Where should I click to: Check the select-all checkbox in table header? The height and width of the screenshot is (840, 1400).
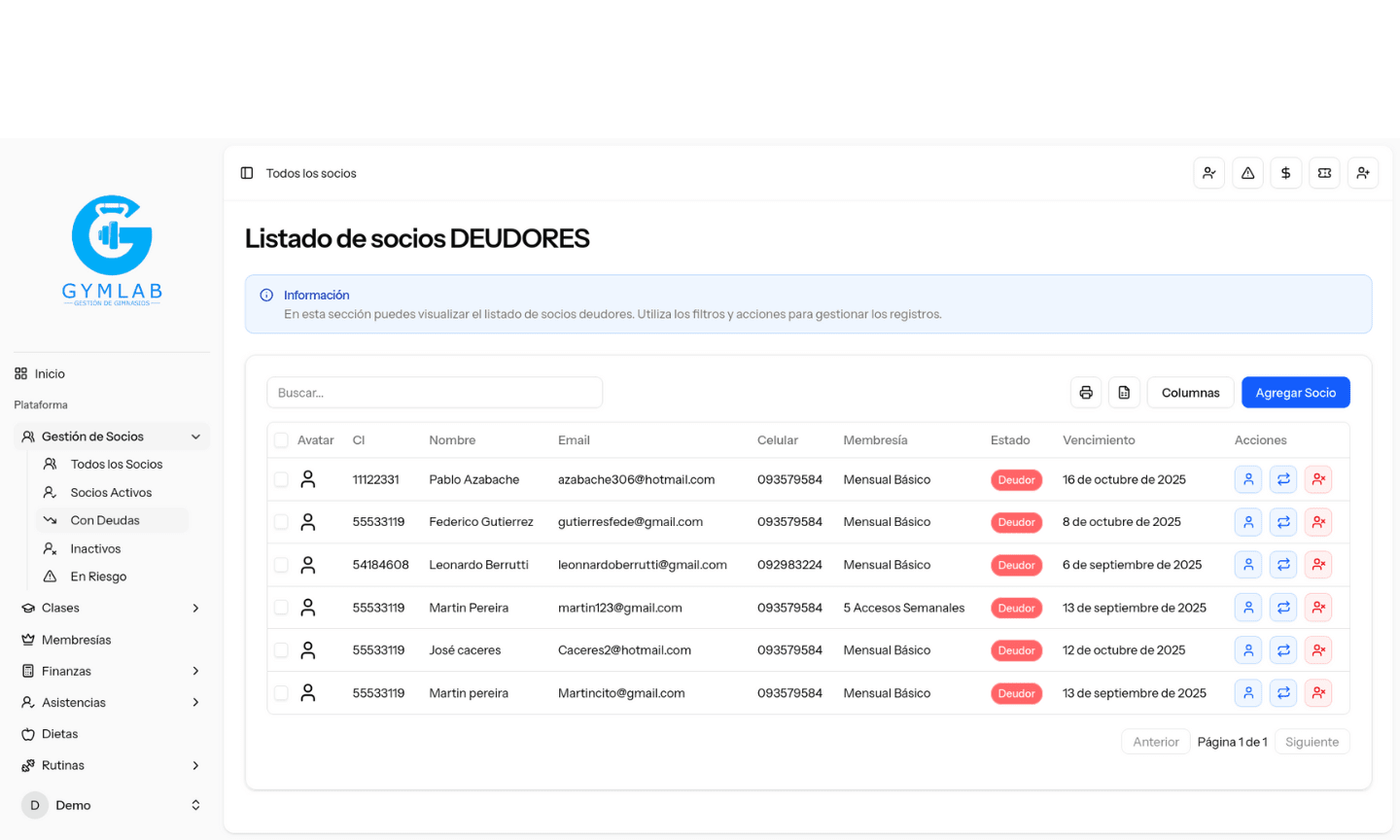281,440
